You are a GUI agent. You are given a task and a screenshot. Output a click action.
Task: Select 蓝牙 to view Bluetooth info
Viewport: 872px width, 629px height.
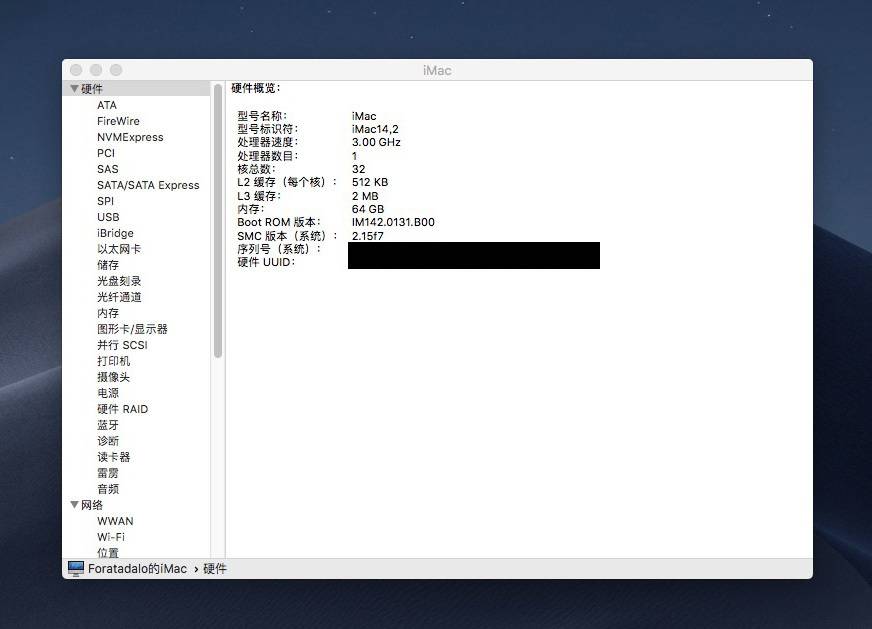(x=108, y=424)
